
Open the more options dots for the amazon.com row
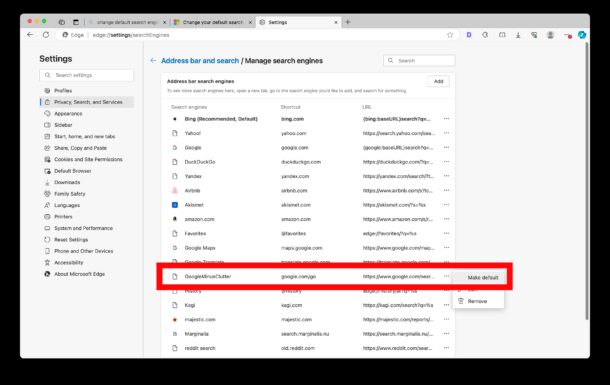[446, 219]
